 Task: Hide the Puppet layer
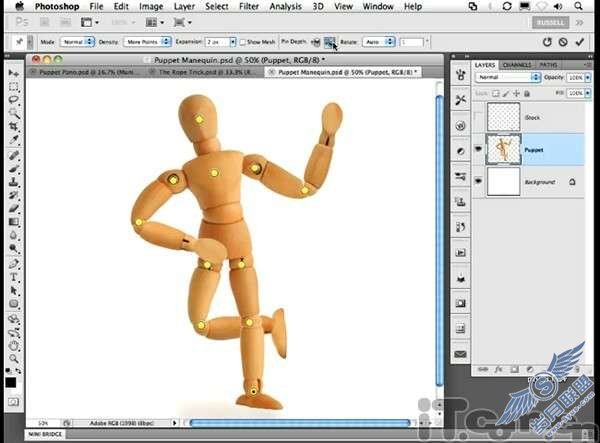(478, 149)
